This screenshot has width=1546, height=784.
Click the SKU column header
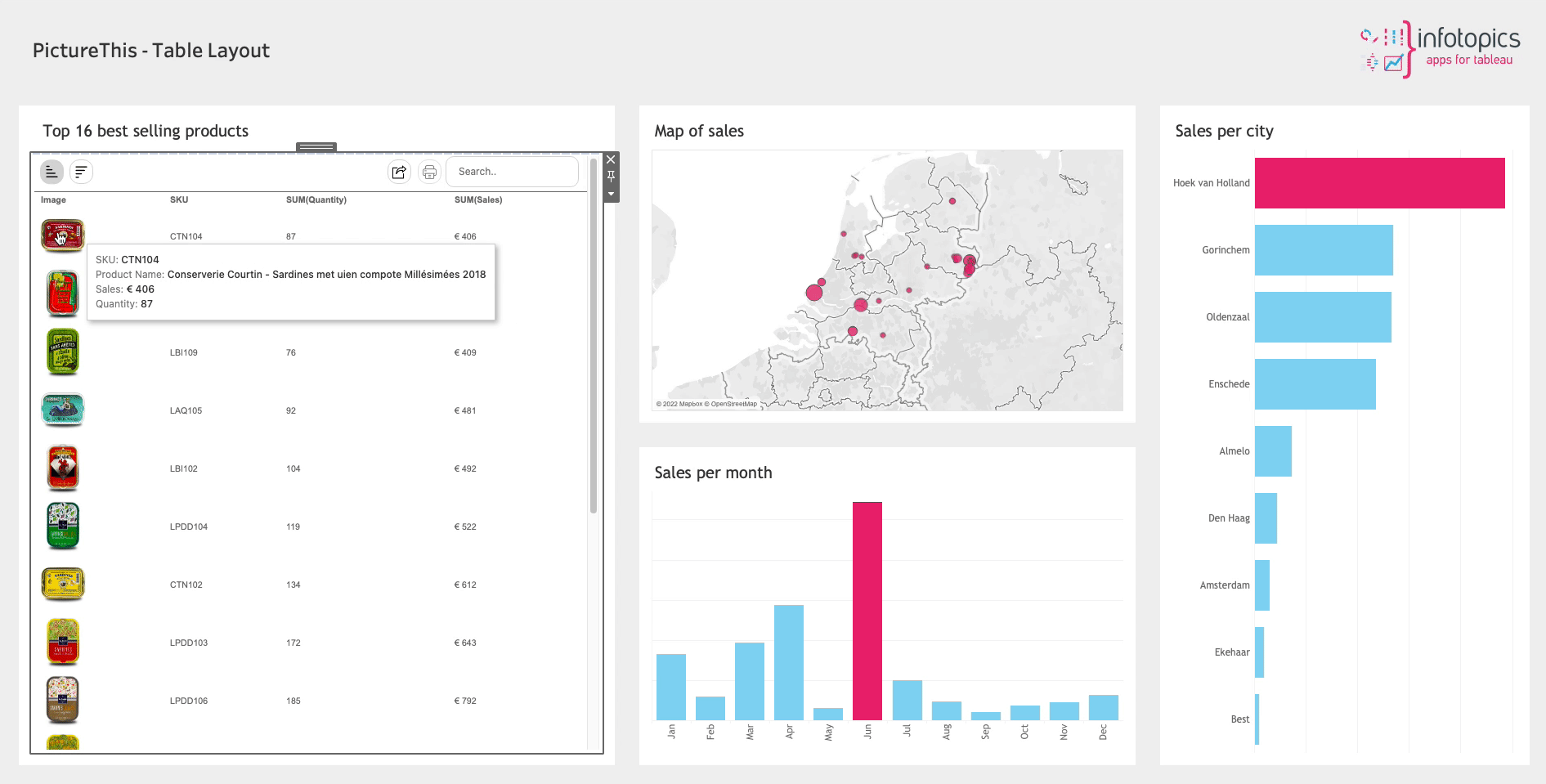point(179,199)
